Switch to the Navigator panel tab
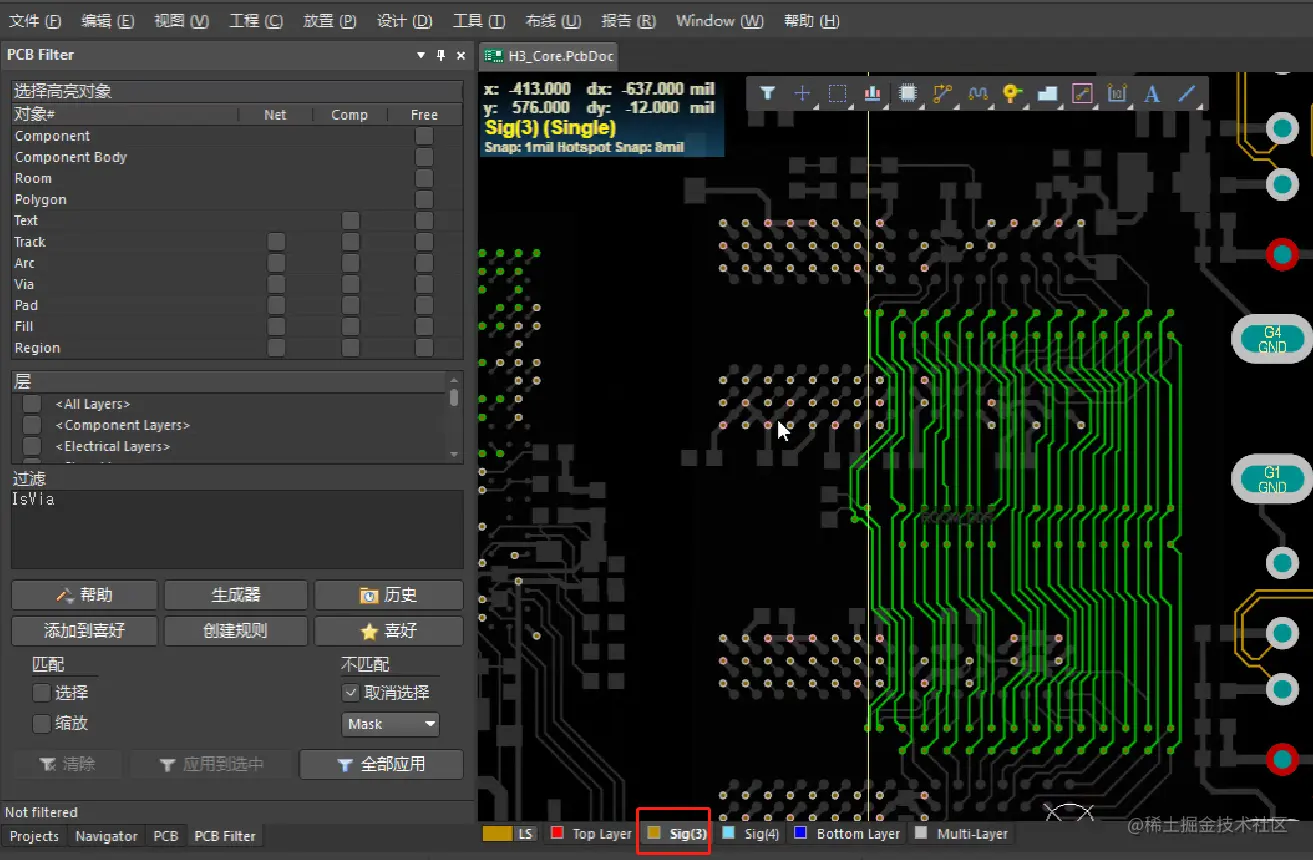Viewport: 1313px width, 860px height. click(106, 836)
